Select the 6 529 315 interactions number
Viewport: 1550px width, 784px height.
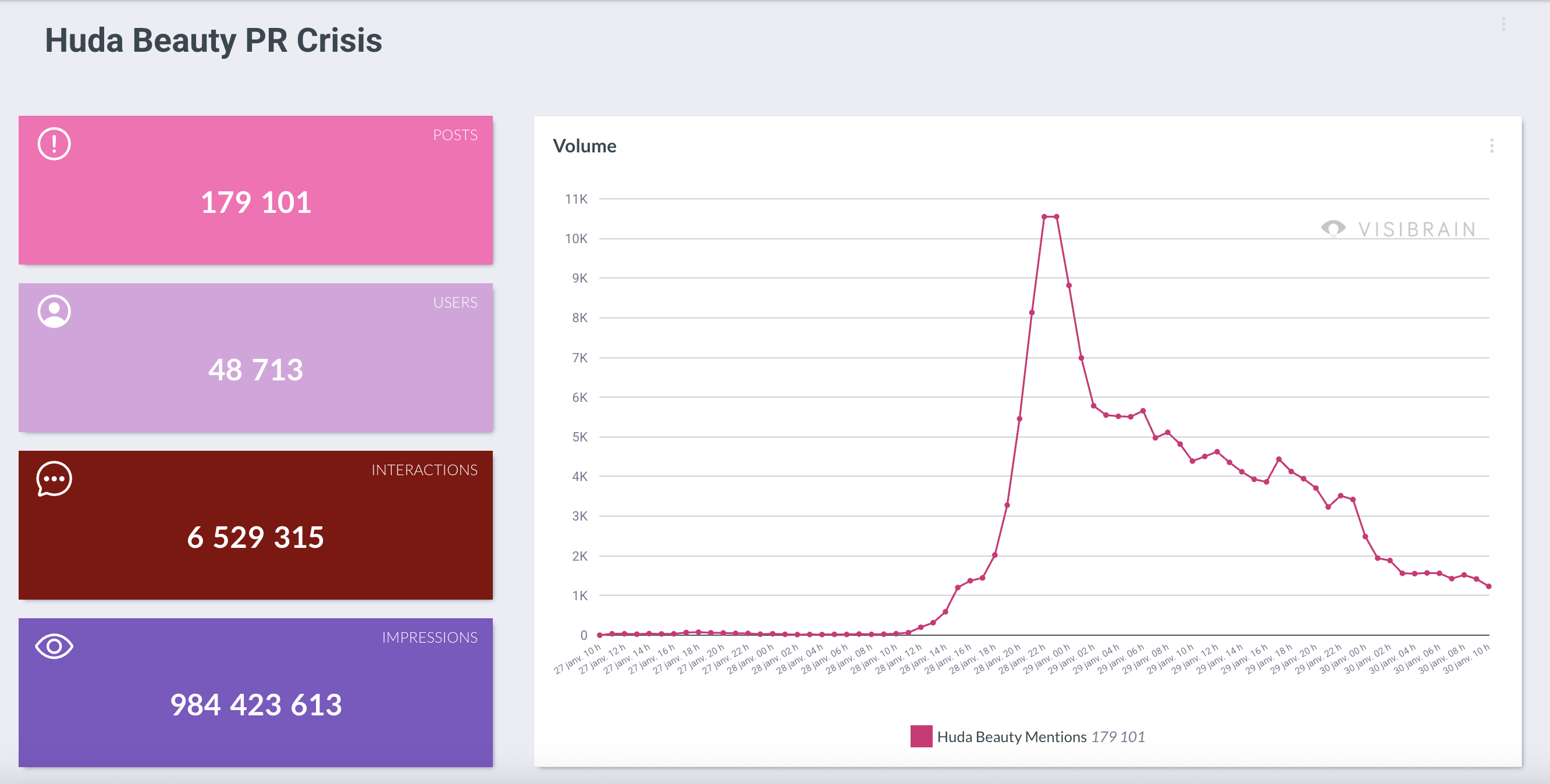tap(256, 537)
